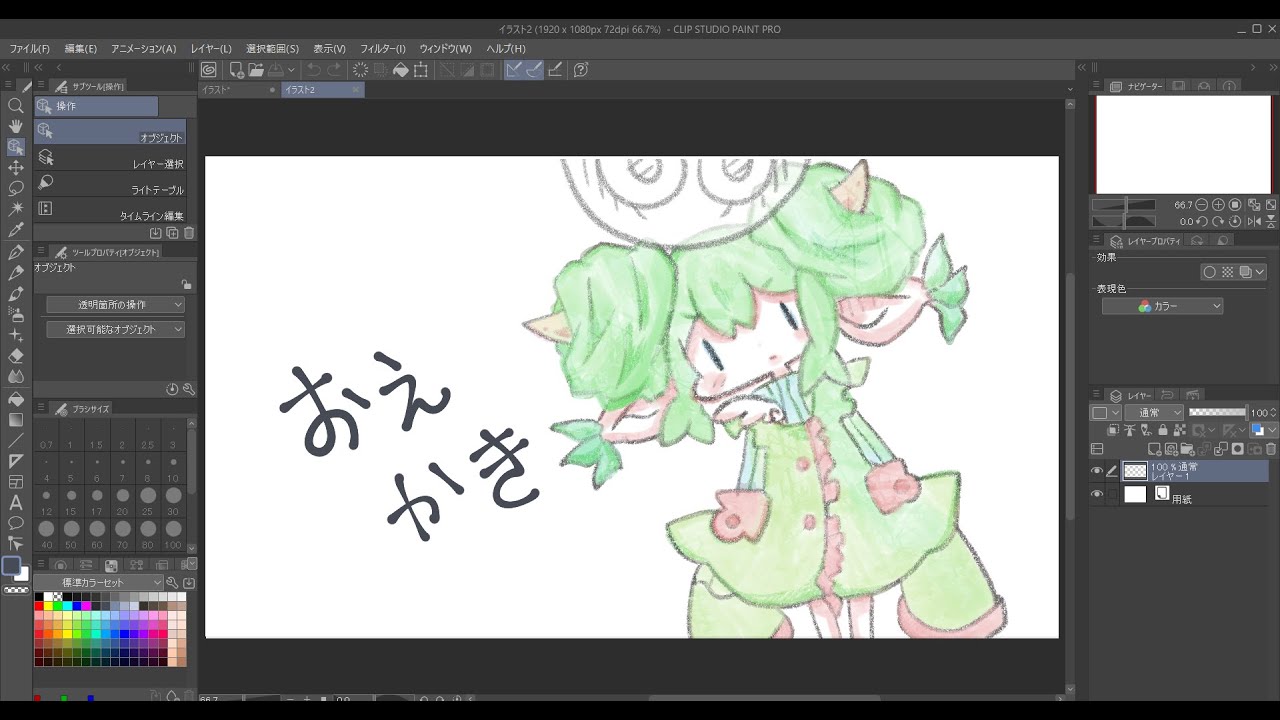Viewport: 1280px width, 720px height.
Task: Click the Scale/Rotate transform icon
Action: pos(421,69)
